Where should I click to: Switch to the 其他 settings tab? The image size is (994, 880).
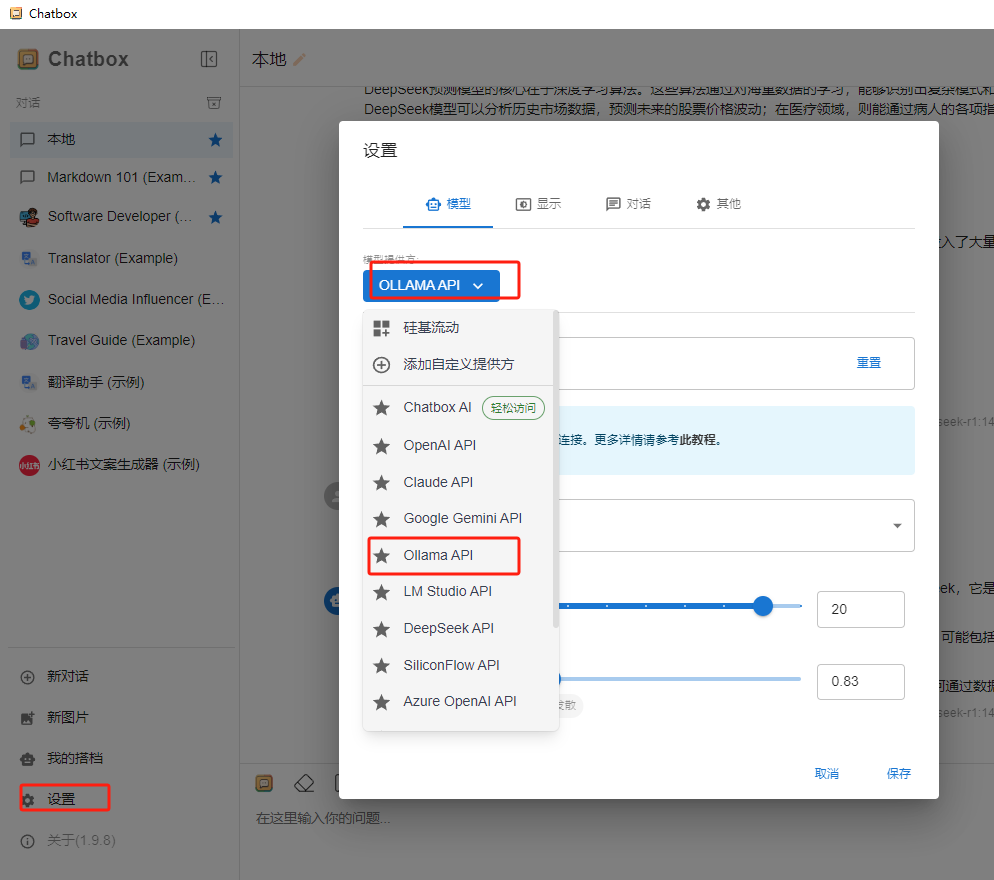click(x=718, y=204)
